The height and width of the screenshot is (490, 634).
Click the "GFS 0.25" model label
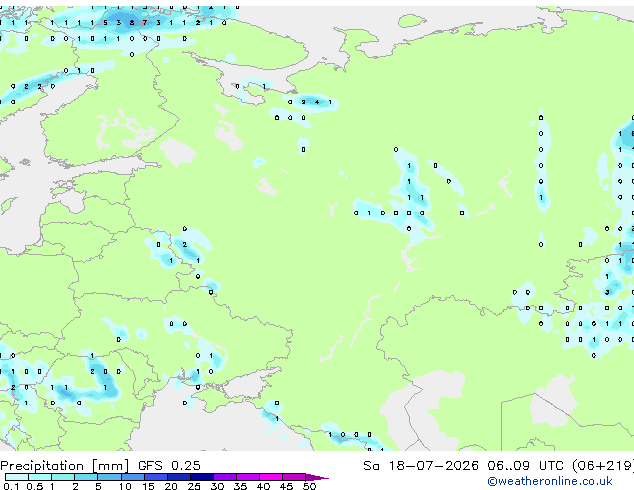pos(169,466)
